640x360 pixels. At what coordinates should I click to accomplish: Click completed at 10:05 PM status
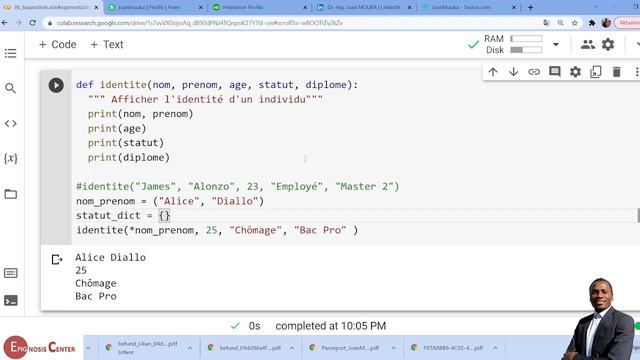[x=331, y=326]
